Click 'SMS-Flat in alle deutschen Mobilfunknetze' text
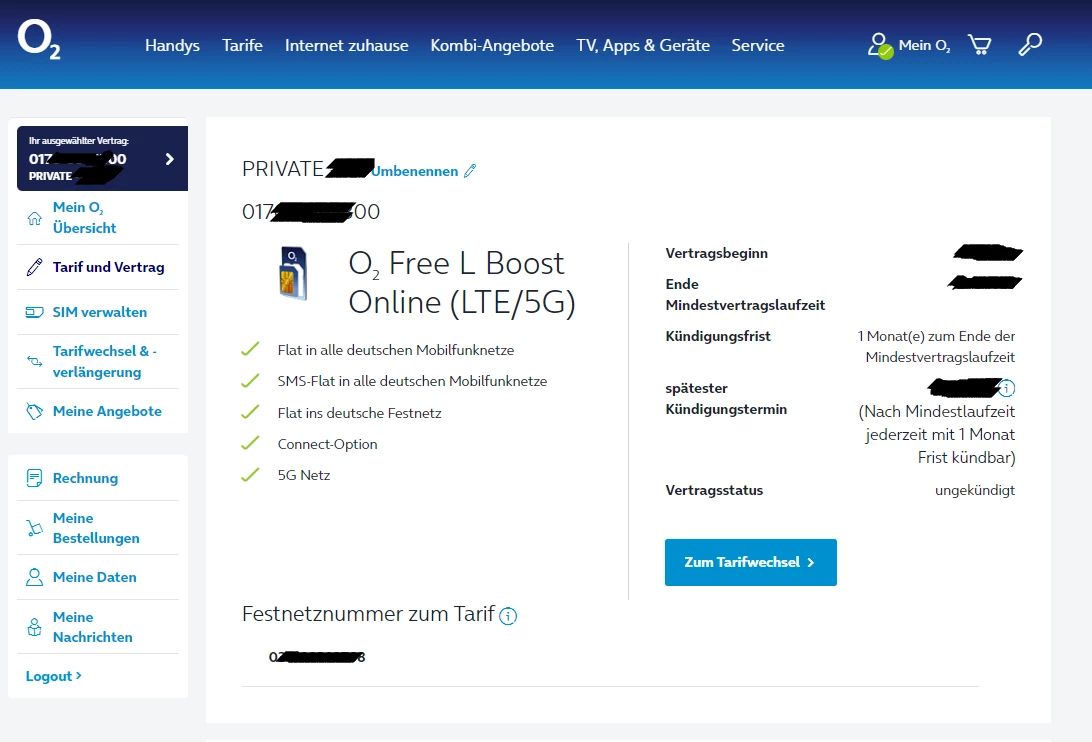The width and height of the screenshot is (1092, 742). (412, 381)
